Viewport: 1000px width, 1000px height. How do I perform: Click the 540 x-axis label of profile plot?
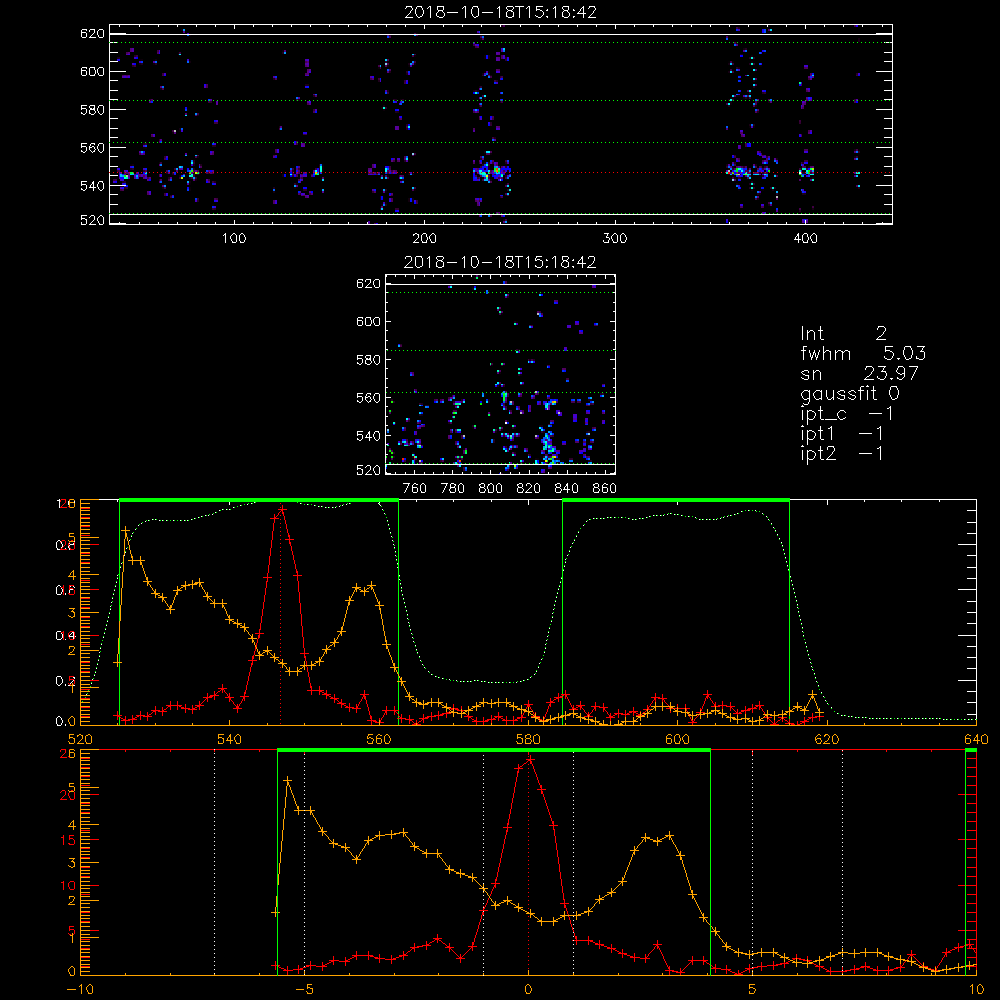229,740
